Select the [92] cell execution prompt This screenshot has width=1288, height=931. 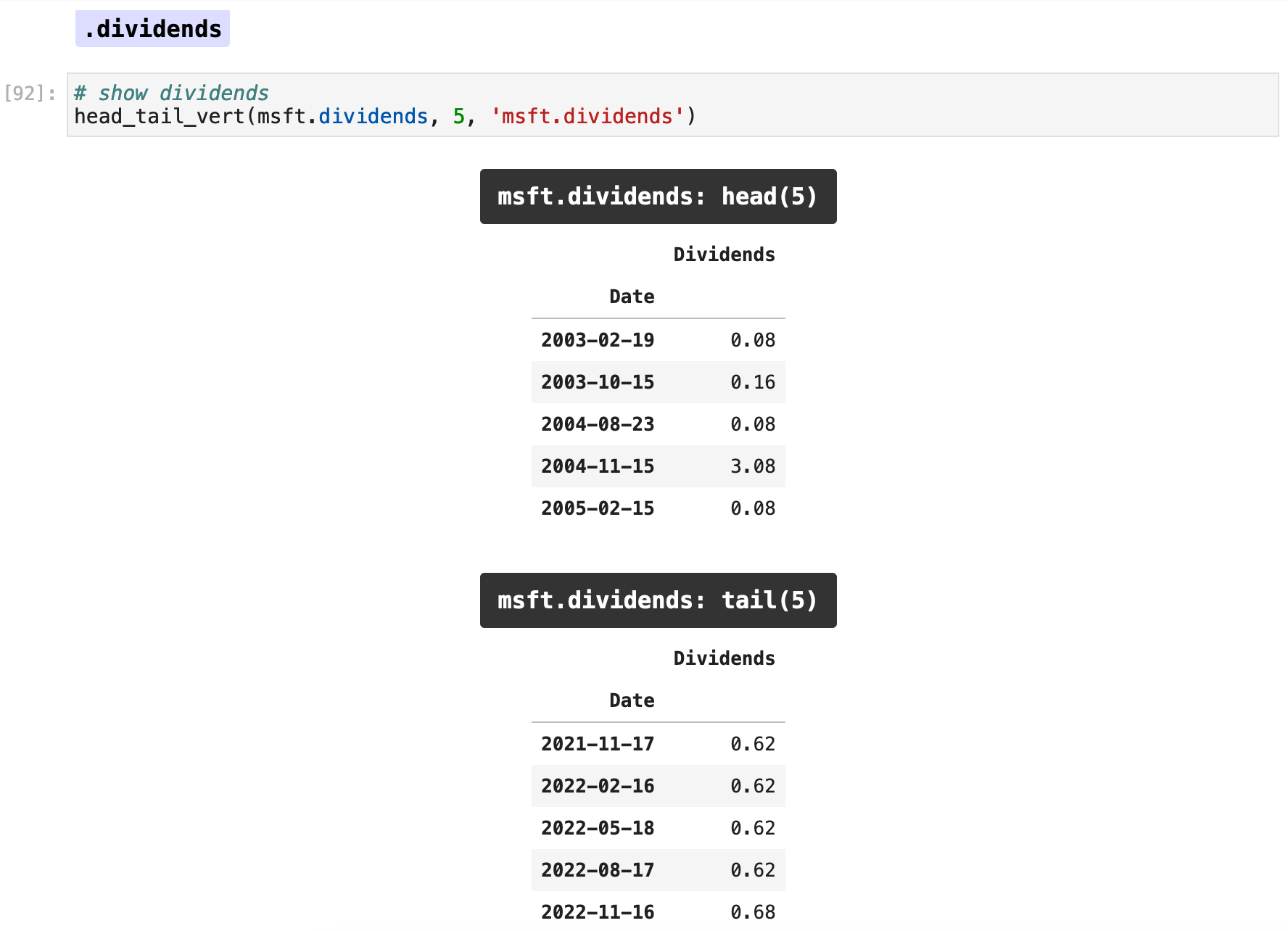(30, 94)
